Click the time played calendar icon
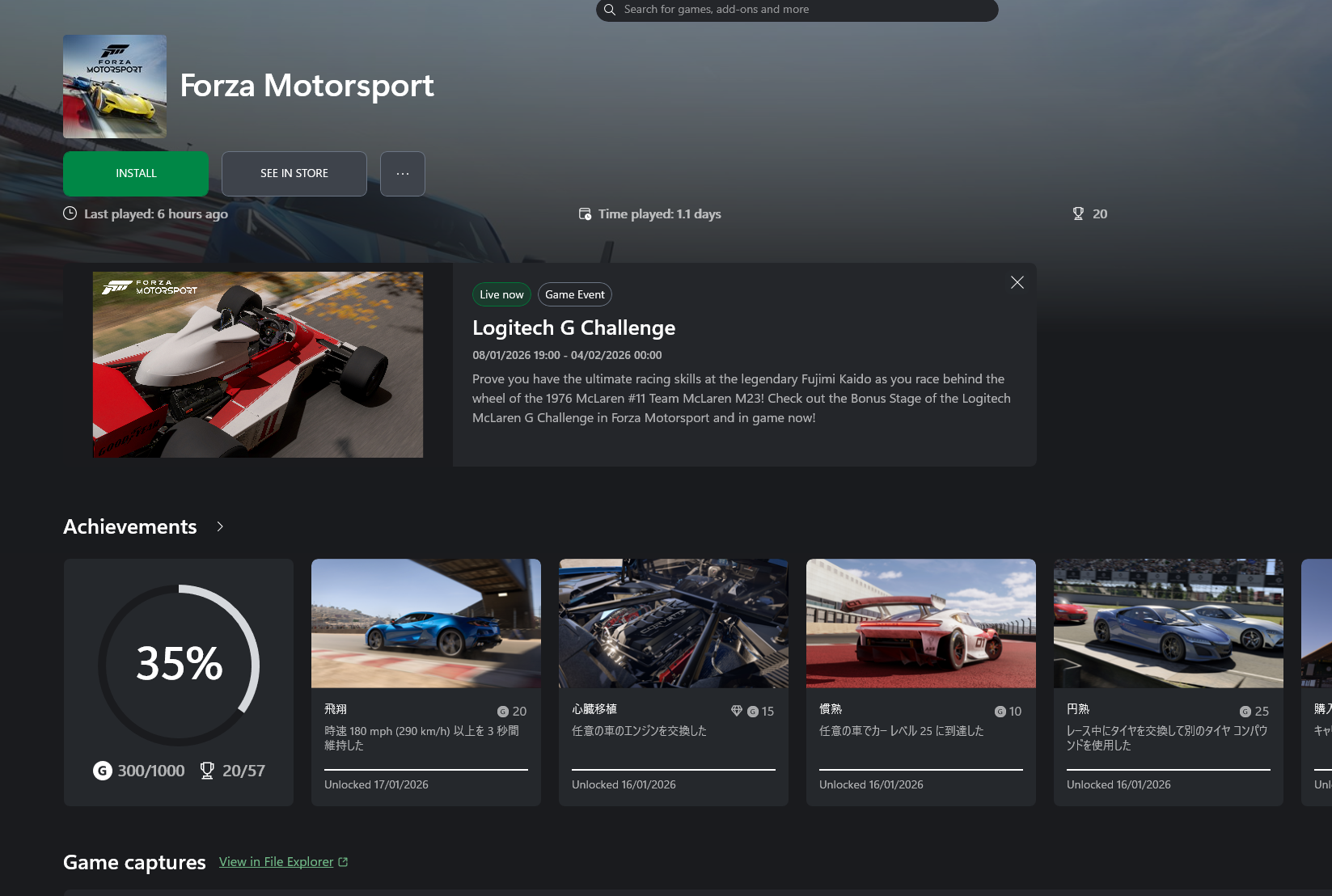The image size is (1332, 896). point(585,214)
